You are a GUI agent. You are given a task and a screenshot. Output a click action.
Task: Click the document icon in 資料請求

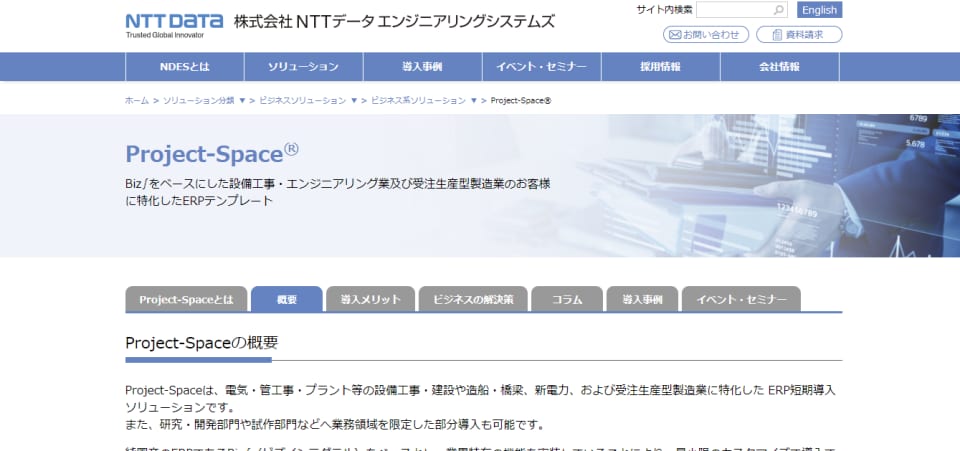coord(777,35)
